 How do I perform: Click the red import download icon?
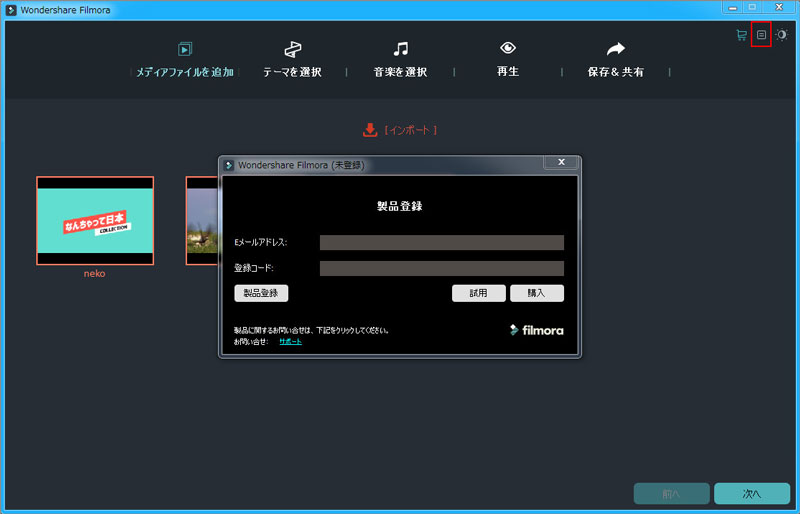370,130
